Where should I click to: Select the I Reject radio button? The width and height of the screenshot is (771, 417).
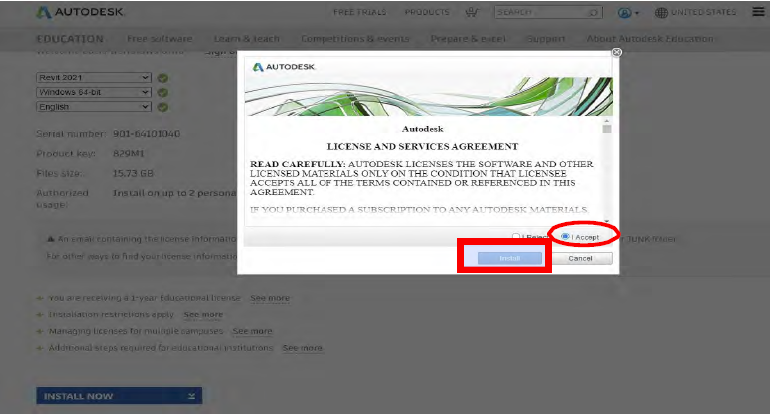coord(516,237)
